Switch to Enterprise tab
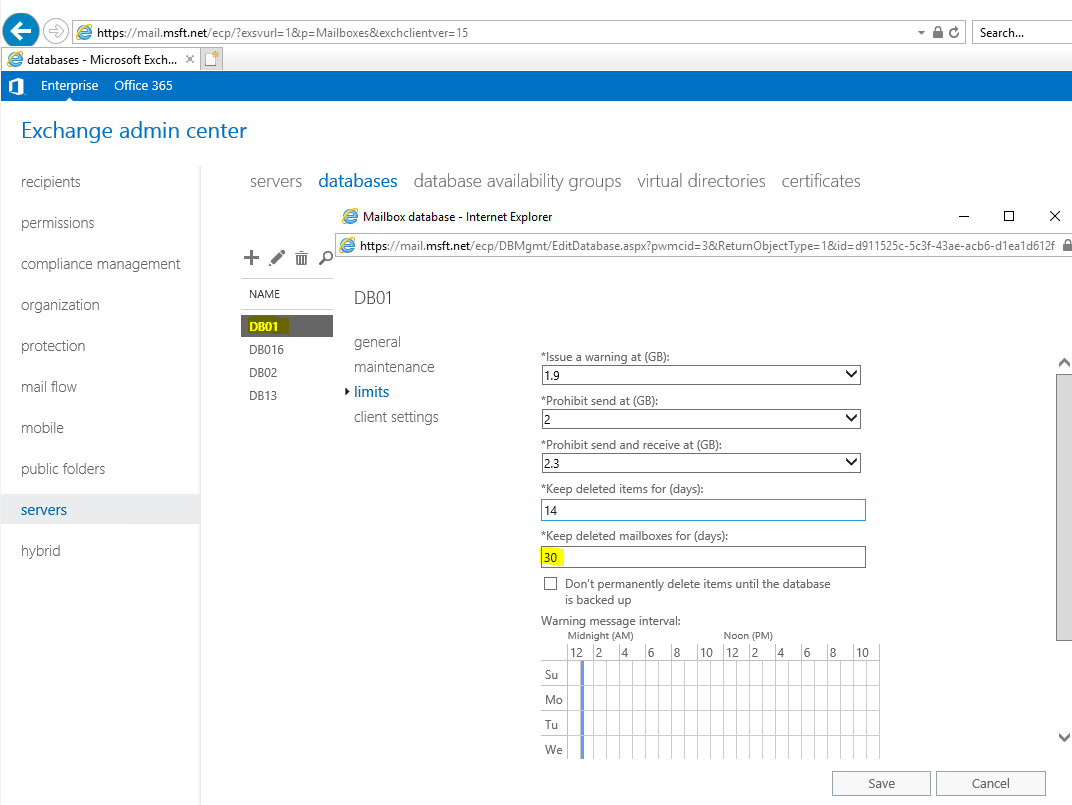The image size is (1072, 805). (x=69, y=85)
